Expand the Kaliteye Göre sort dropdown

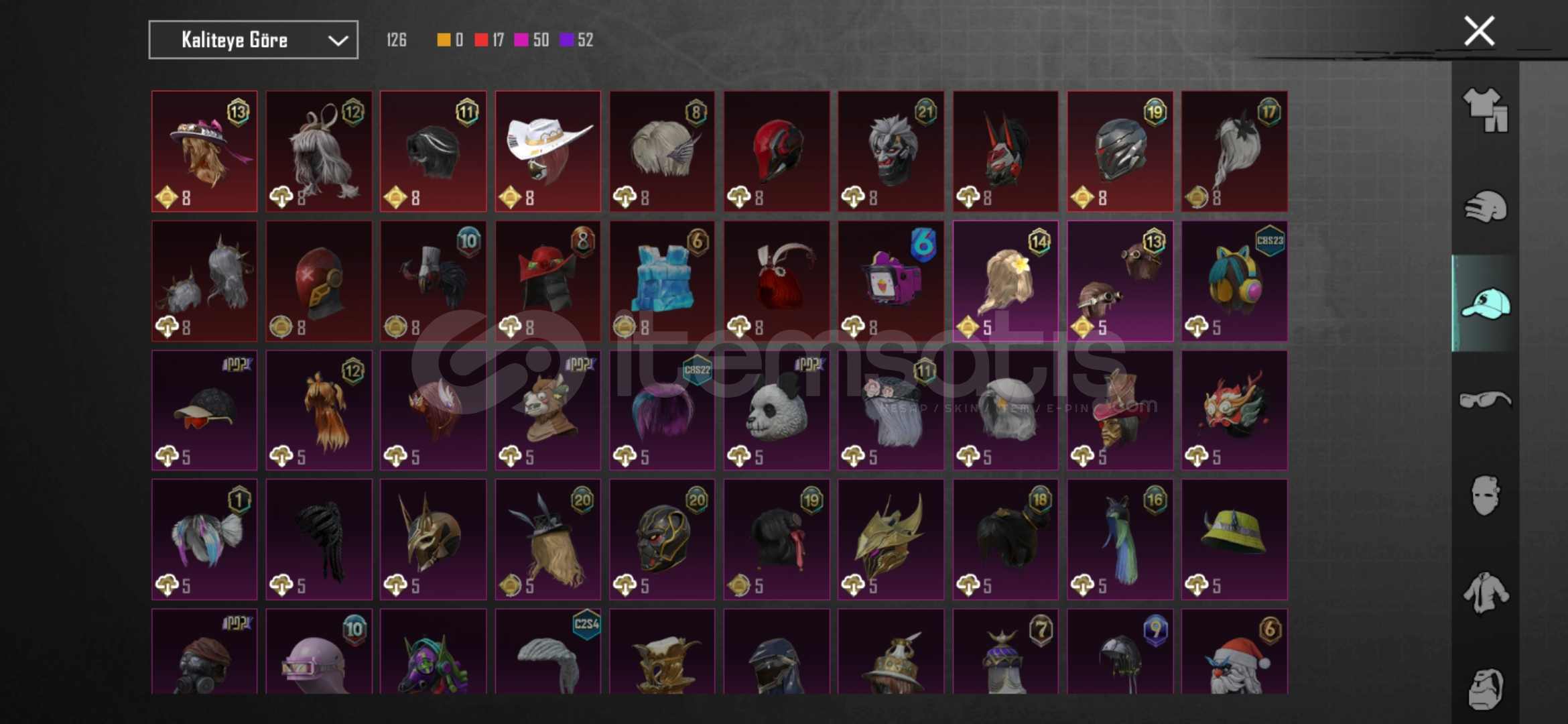click(x=253, y=40)
